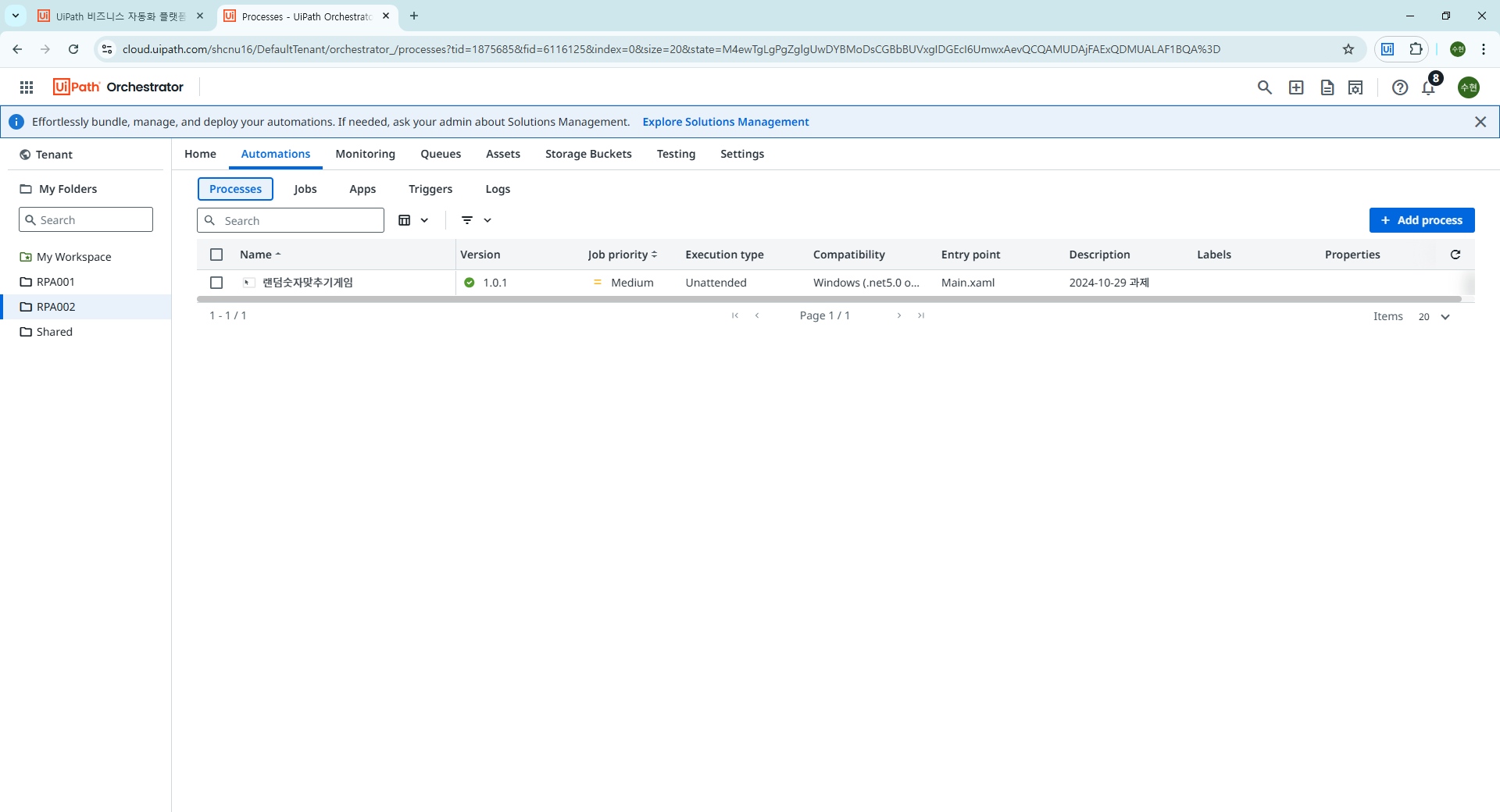The height and width of the screenshot is (812, 1500).
Task: Sort the table by Job priority
Action: [x=623, y=255]
